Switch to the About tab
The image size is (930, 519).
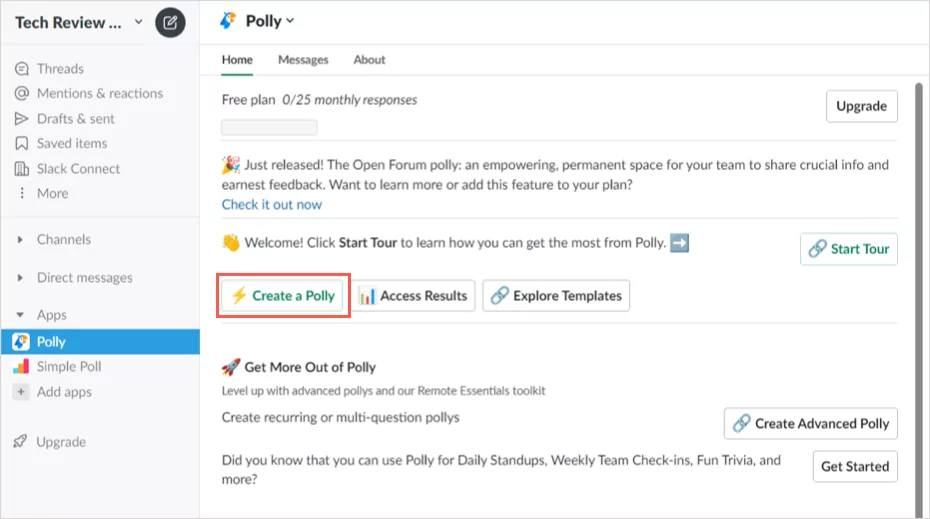(x=369, y=60)
